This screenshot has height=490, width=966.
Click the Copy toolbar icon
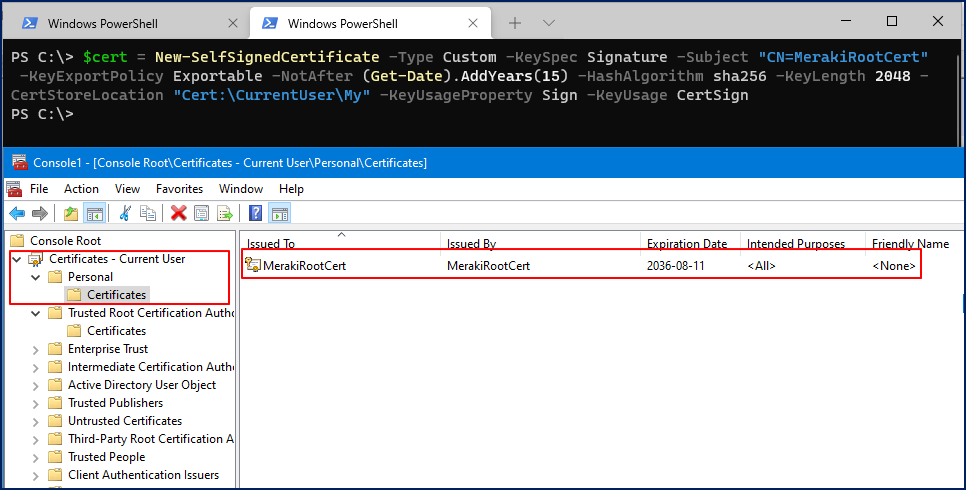(148, 213)
